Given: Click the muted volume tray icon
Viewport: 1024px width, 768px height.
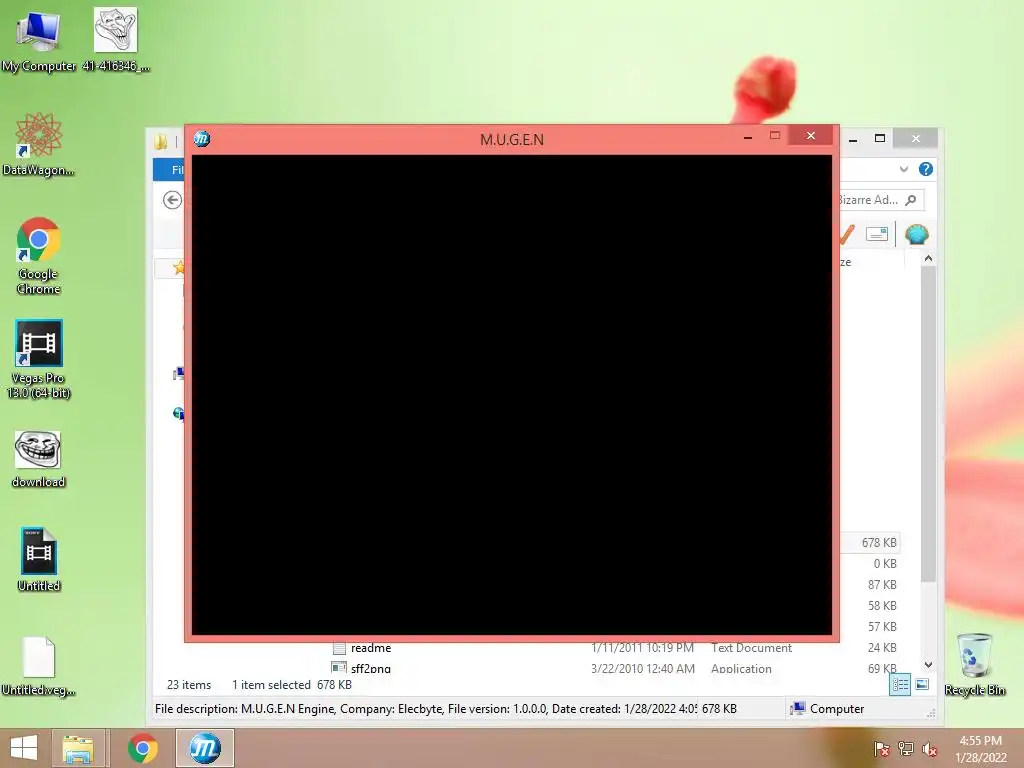Looking at the screenshot, I should point(930,748).
